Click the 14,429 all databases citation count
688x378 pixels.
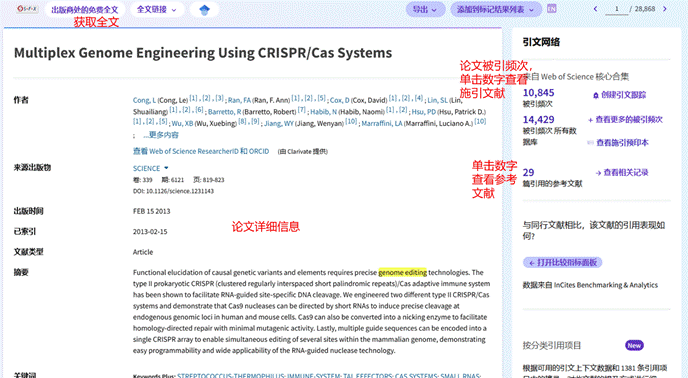pos(538,119)
